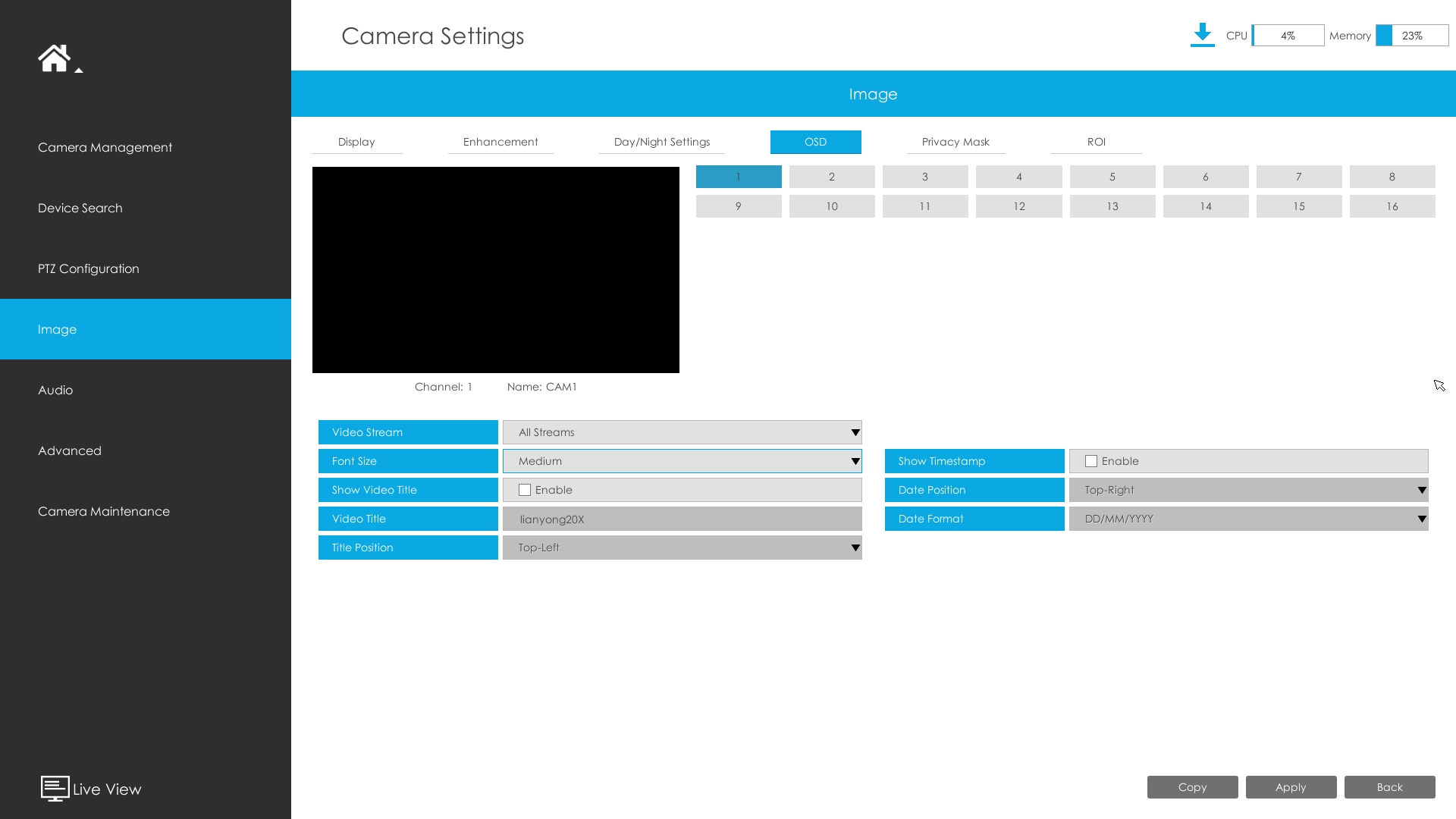This screenshot has height=819, width=1456.
Task: Open Live View monitor icon
Action: click(55, 789)
